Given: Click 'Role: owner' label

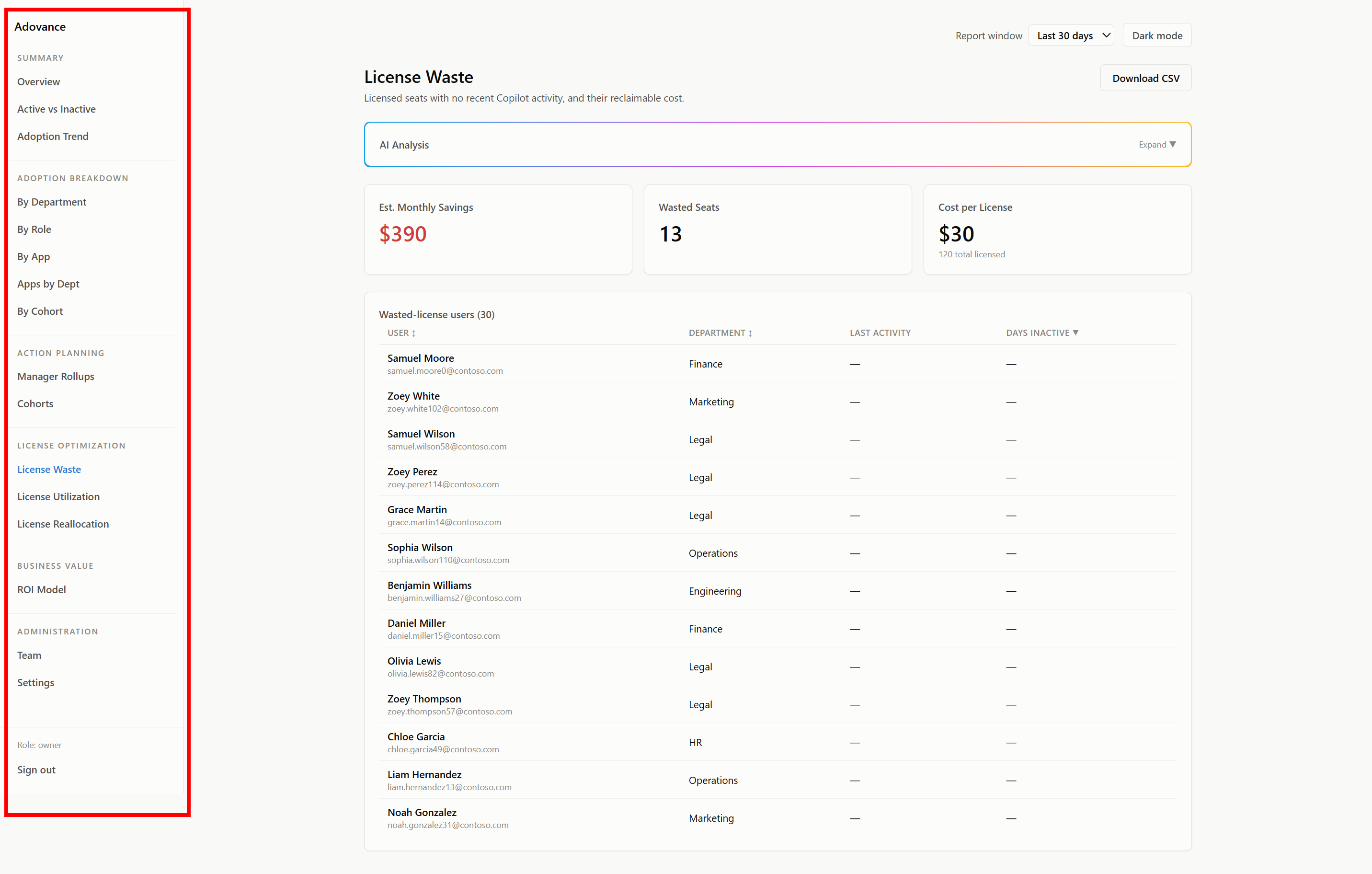Looking at the screenshot, I should 39,745.
